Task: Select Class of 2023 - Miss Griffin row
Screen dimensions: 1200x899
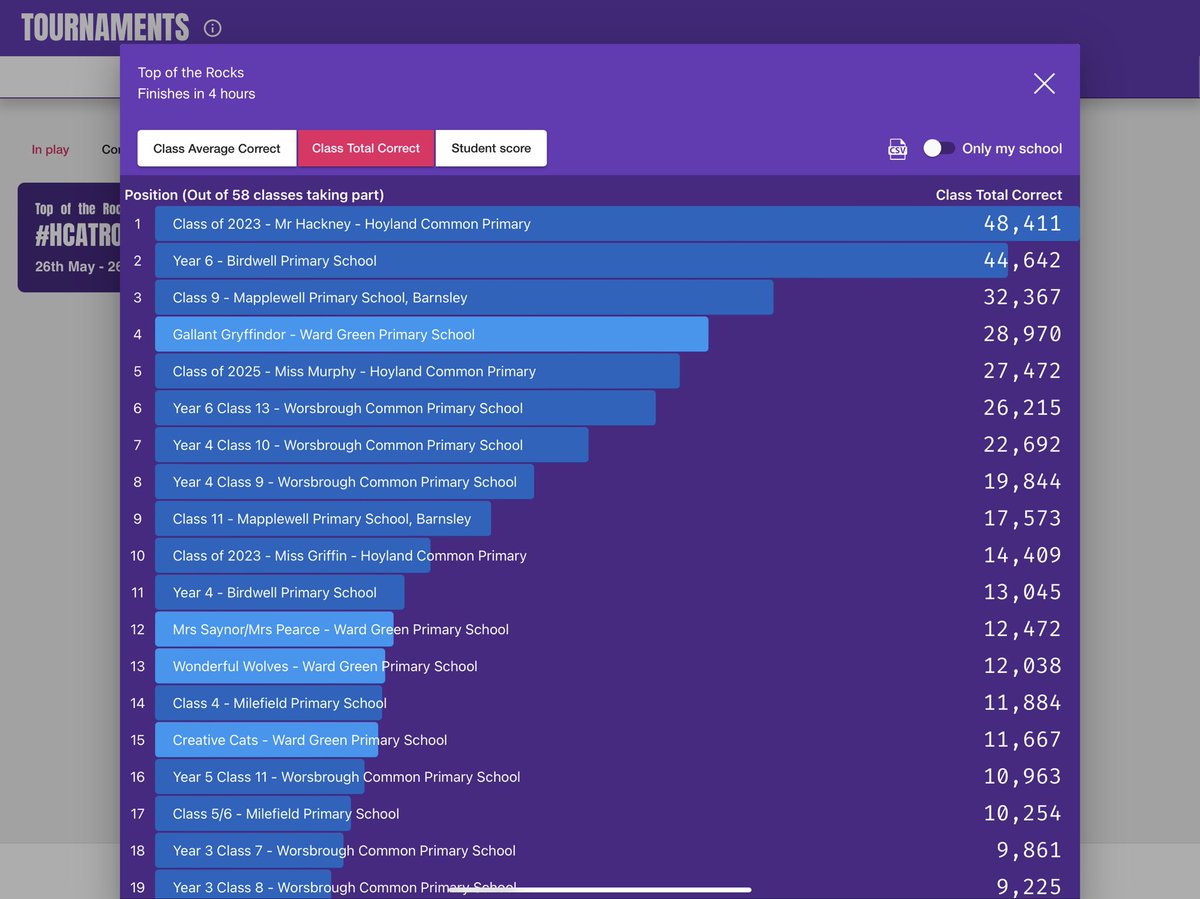Action: click(x=600, y=556)
